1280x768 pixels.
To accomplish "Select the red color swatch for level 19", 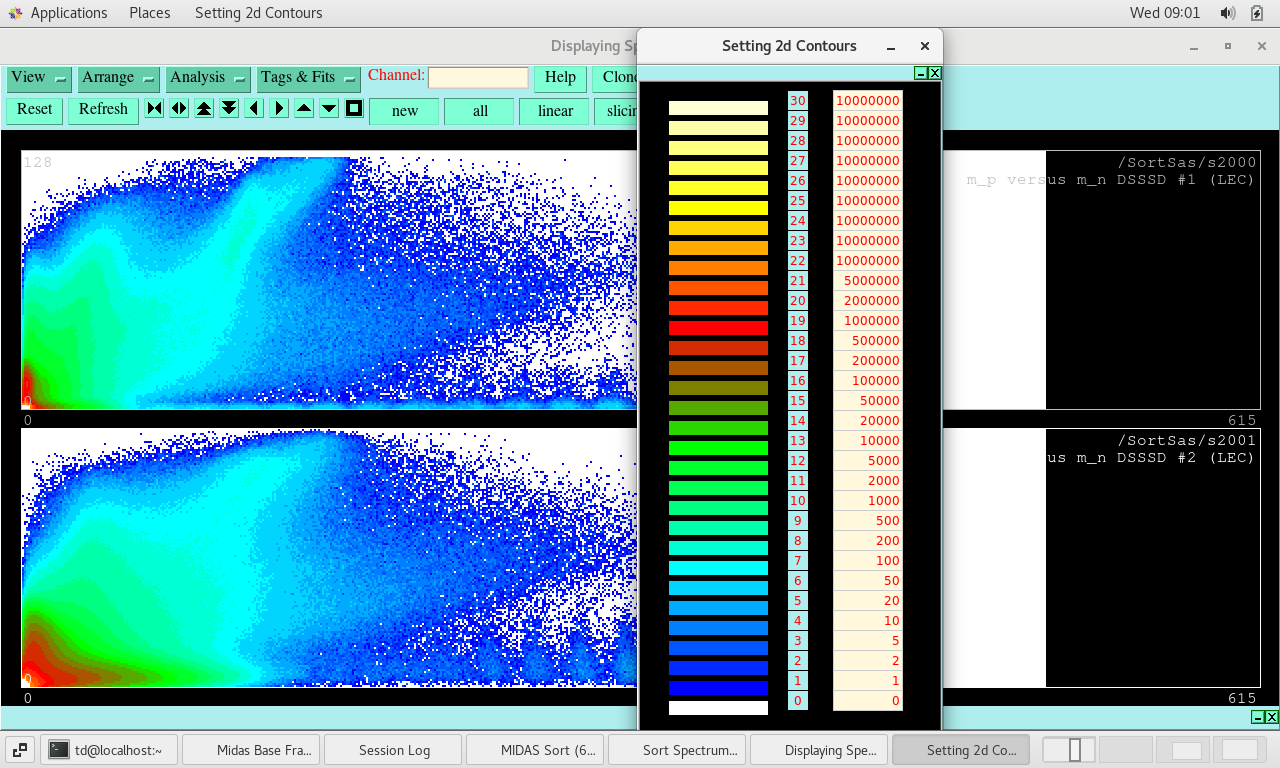I will pos(718,328).
